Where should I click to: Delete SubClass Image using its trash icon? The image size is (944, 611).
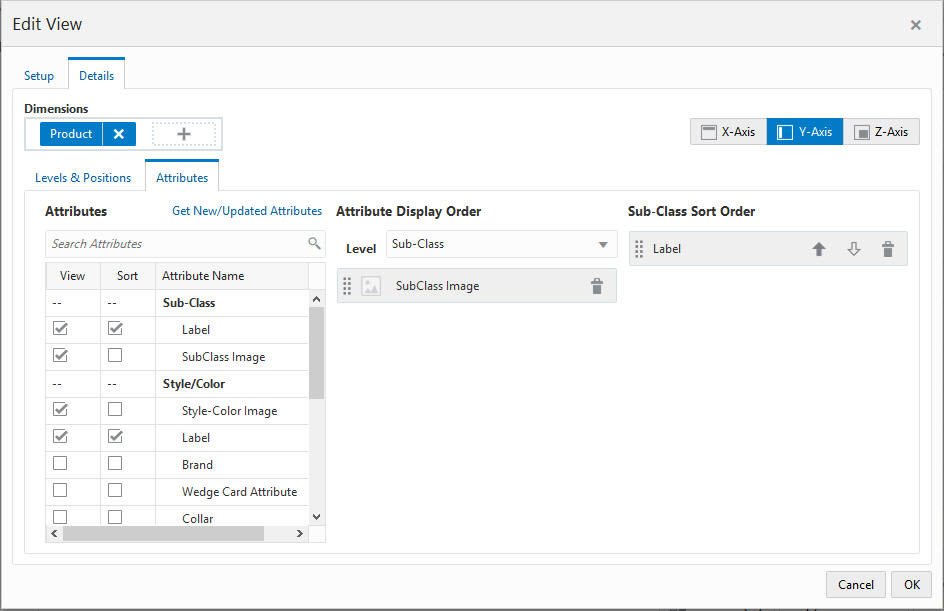(597, 285)
